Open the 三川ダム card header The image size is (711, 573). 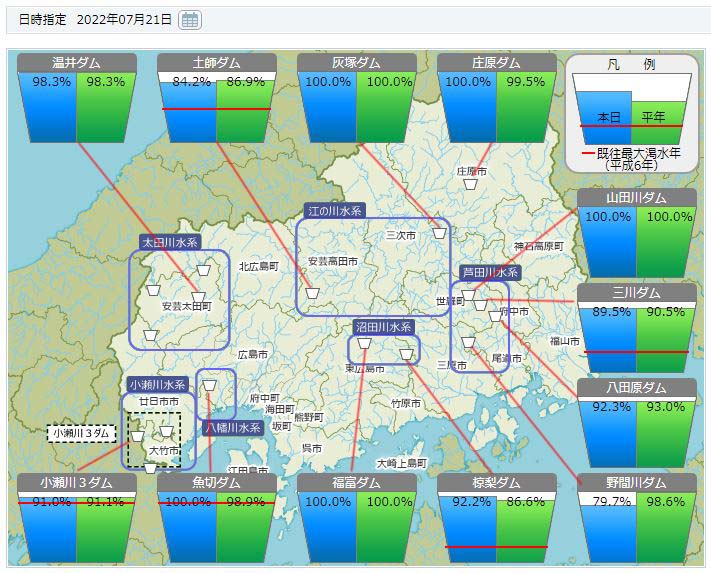[x=637, y=292]
